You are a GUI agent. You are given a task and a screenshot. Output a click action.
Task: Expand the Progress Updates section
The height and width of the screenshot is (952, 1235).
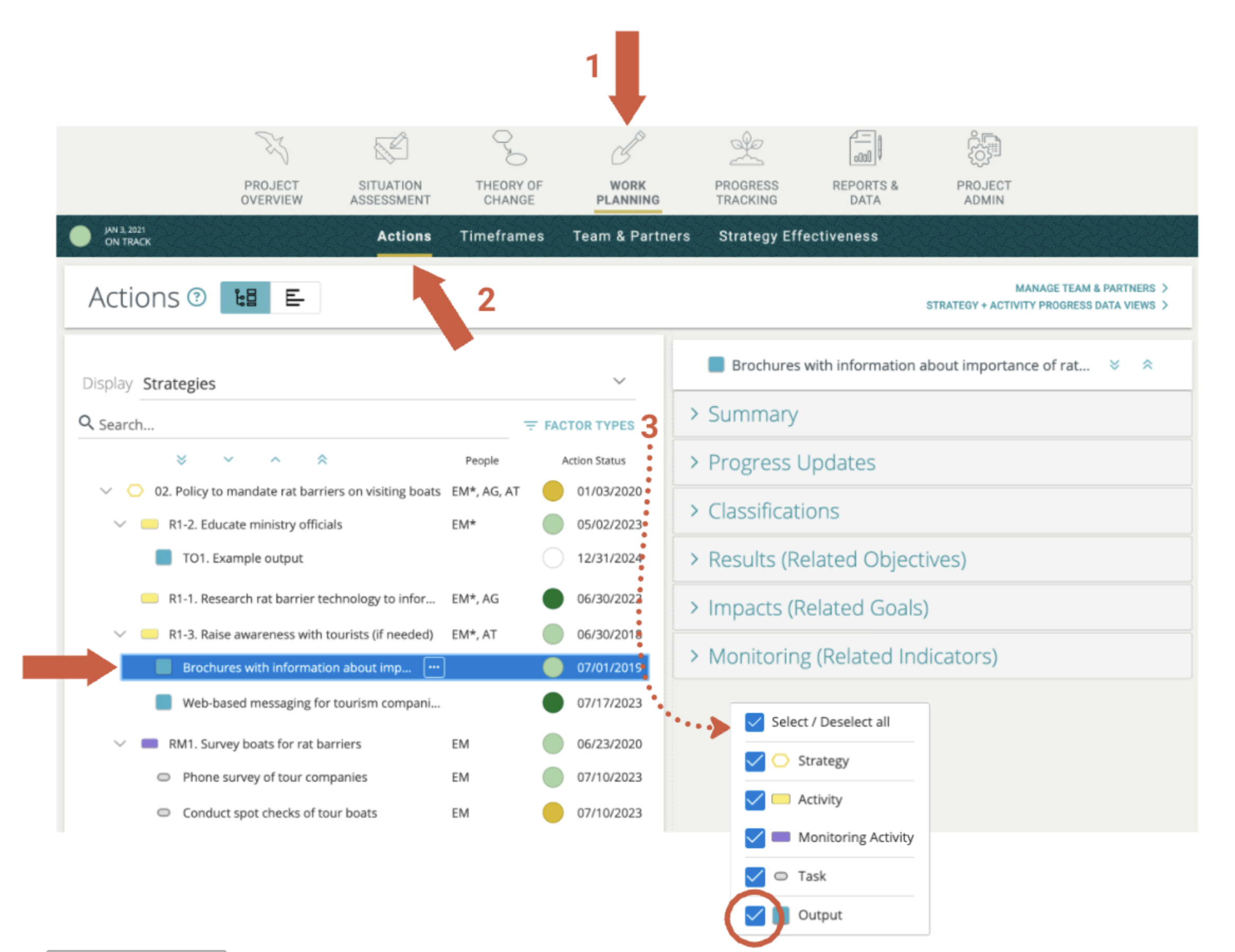point(791,462)
